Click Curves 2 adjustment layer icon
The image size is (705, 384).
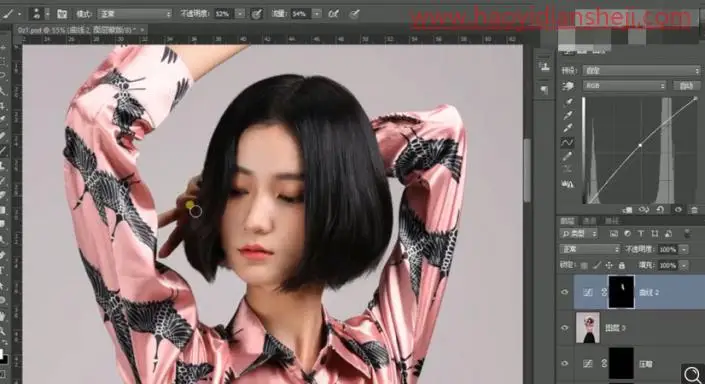(588, 292)
